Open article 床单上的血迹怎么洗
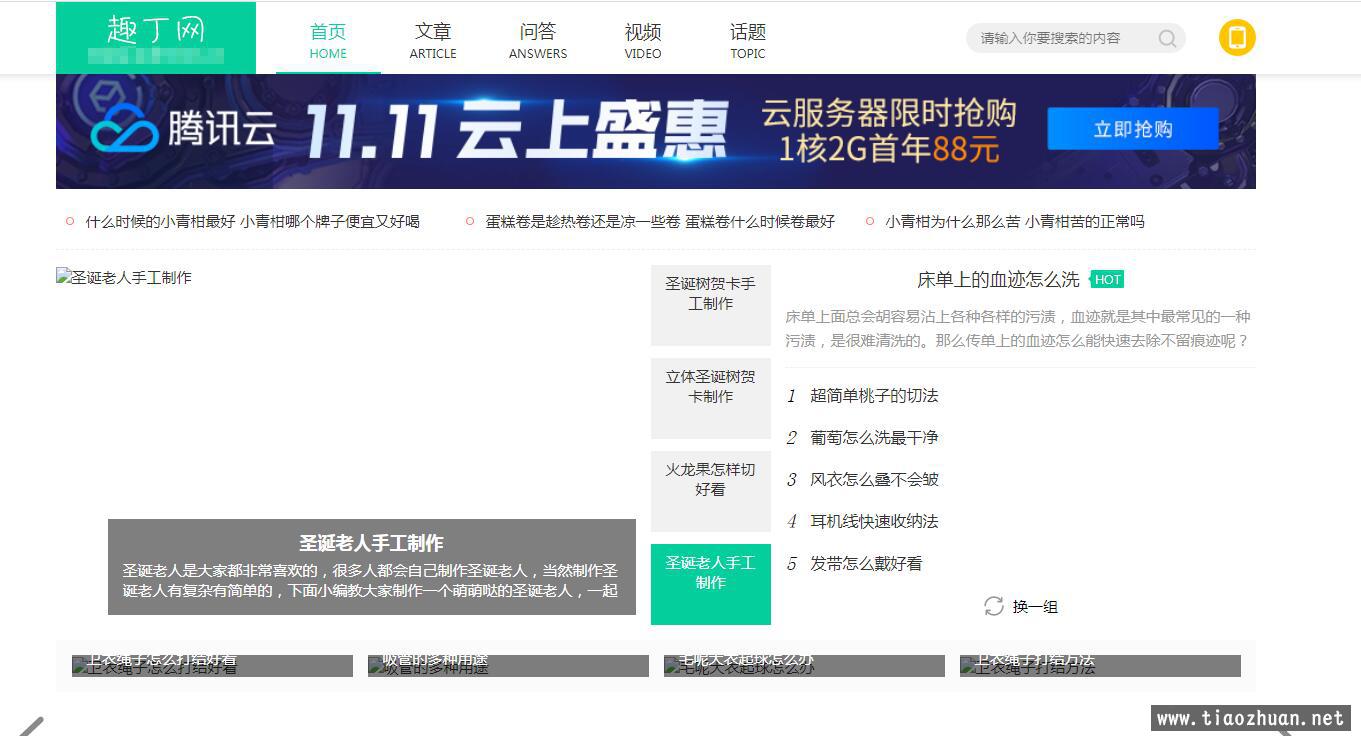Screen dimensions: 1361x736 (998, 280)
